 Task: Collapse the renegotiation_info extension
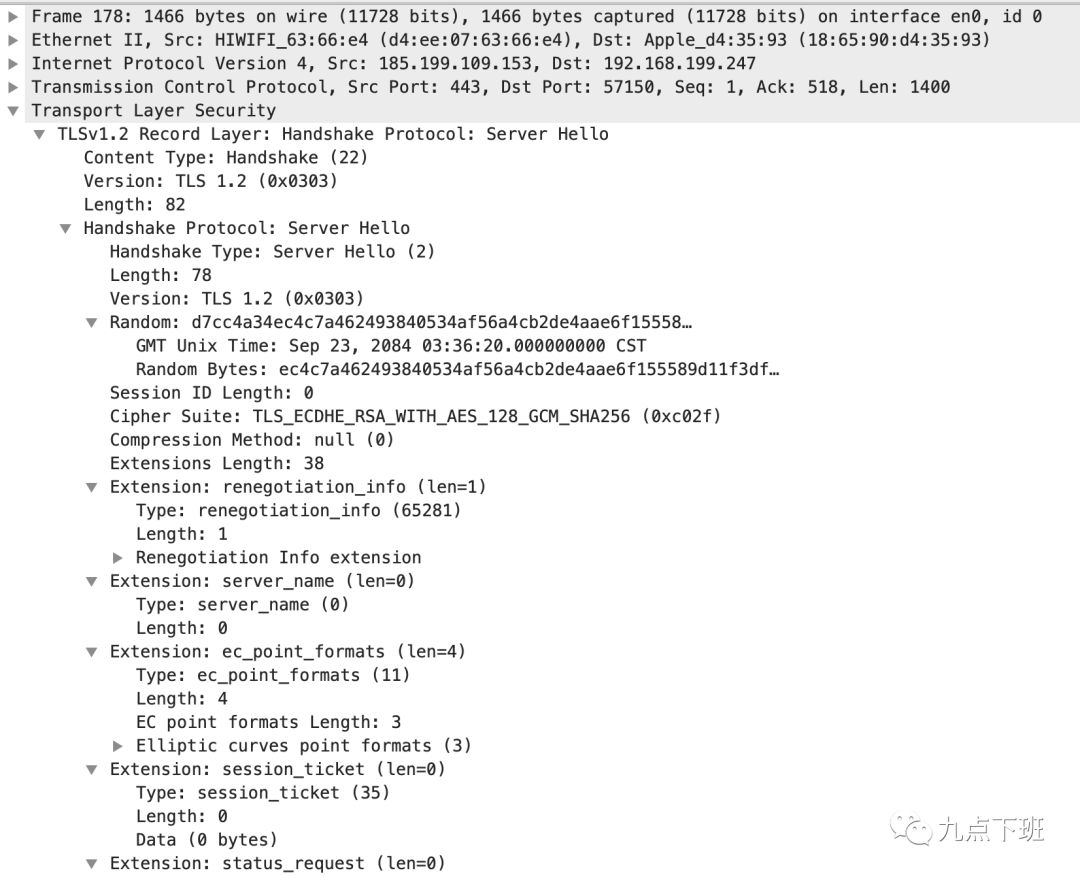coord(92,487)
